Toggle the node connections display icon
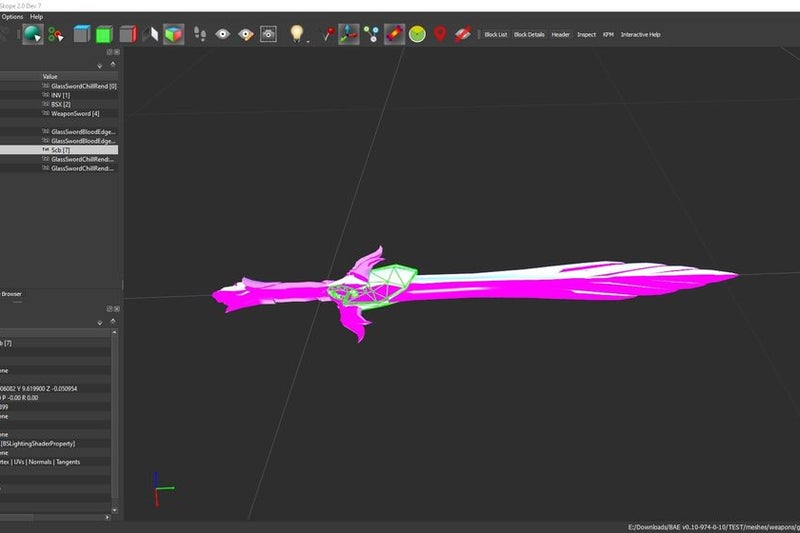Screen dimensions: 800x533 (371, 34)
